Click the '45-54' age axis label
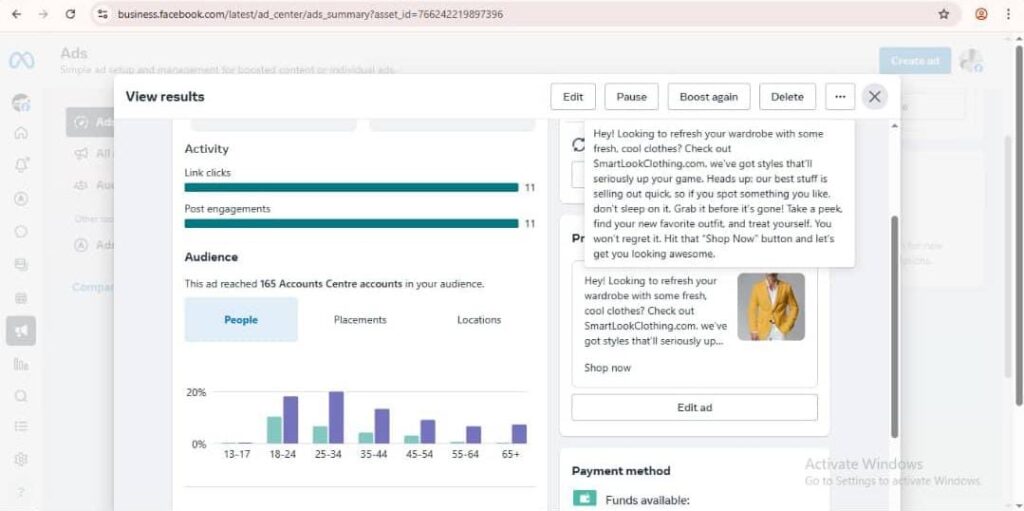Screen dimensions: 1024x511 click(419, 454)
